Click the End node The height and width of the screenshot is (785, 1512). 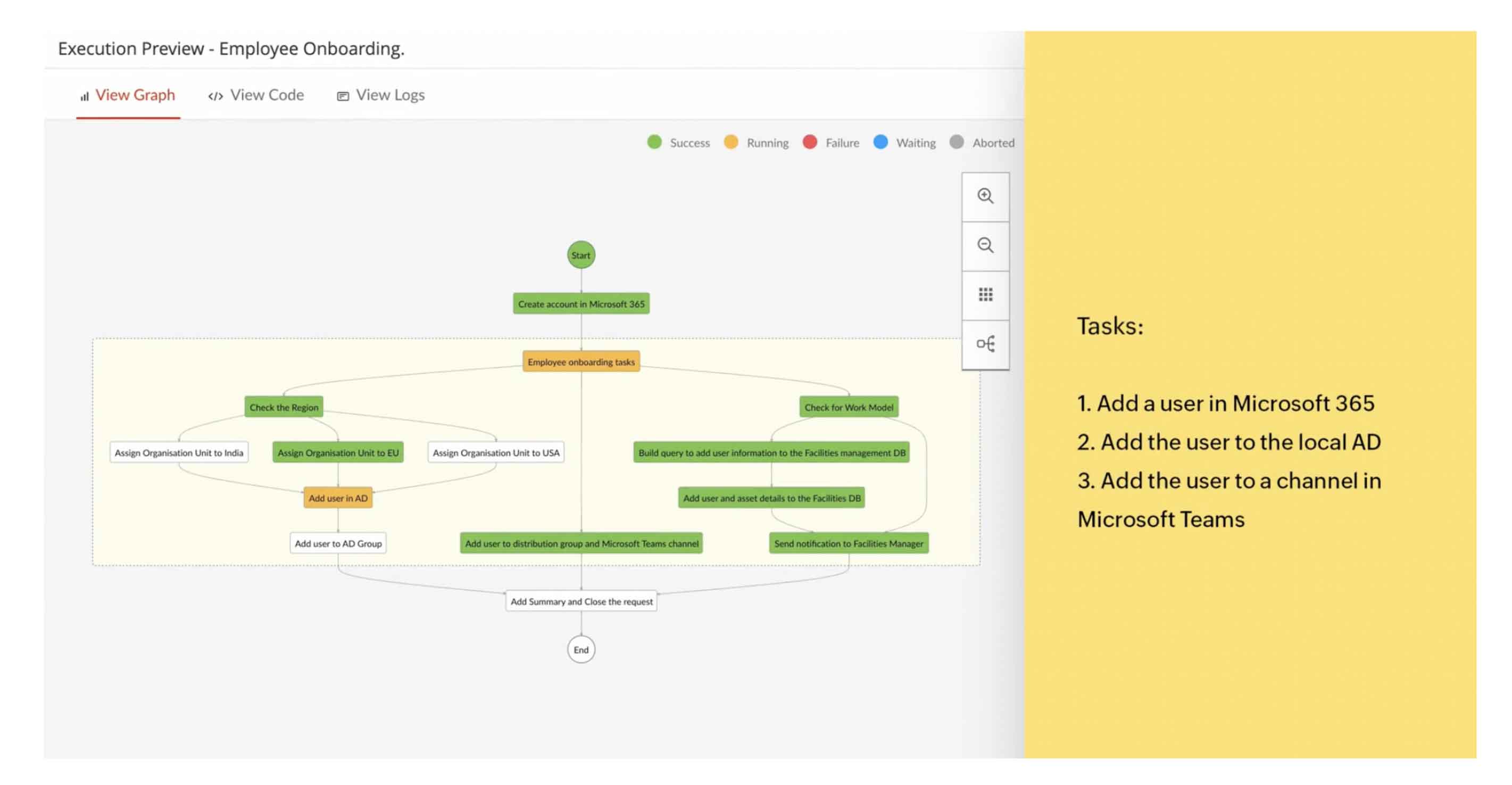tap(580, 649)
